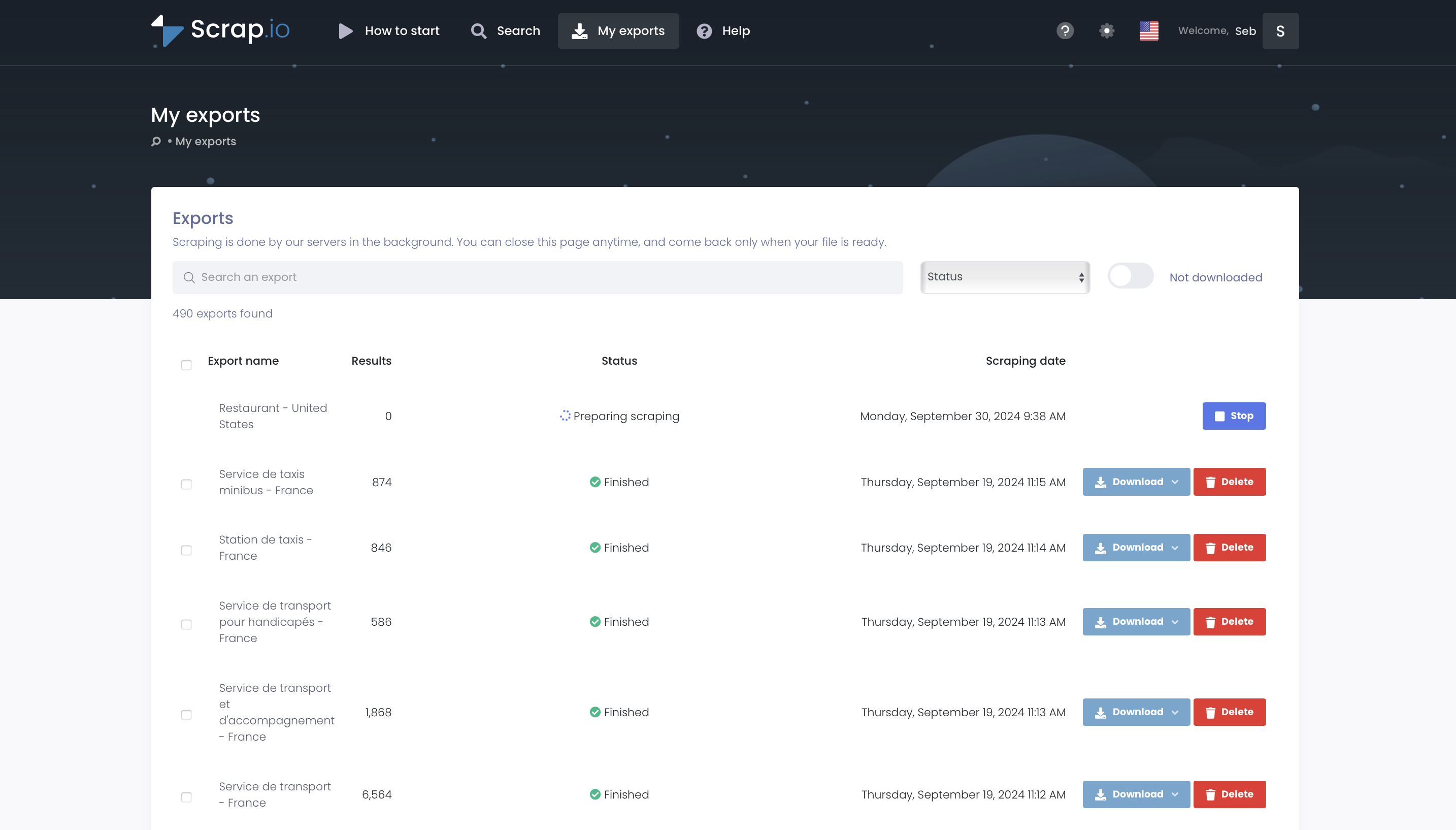Go to the Search menu item
1456x830 pixels.
tap(505, 31)
